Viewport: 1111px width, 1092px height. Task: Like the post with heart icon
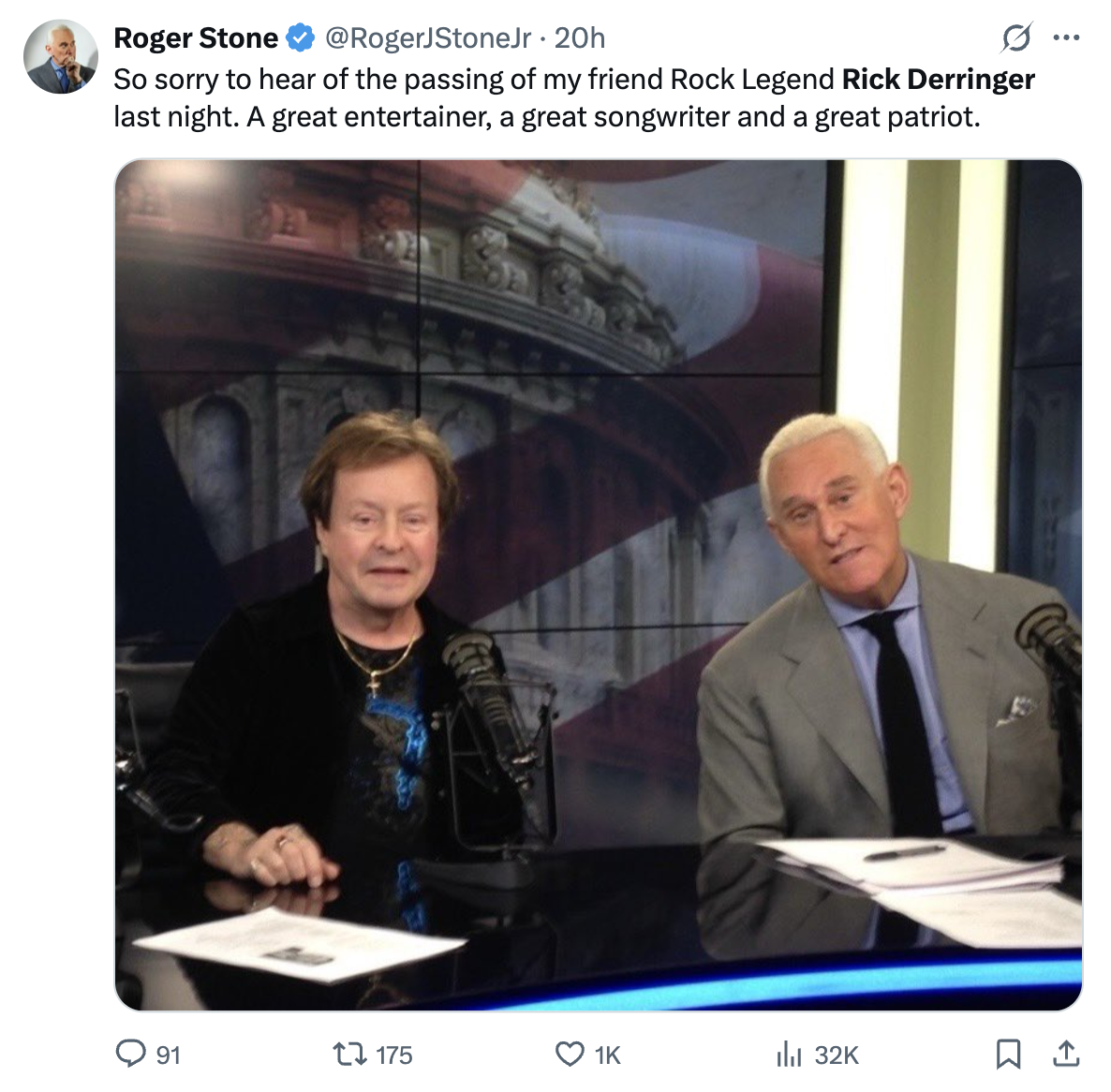click(570, 1054)
